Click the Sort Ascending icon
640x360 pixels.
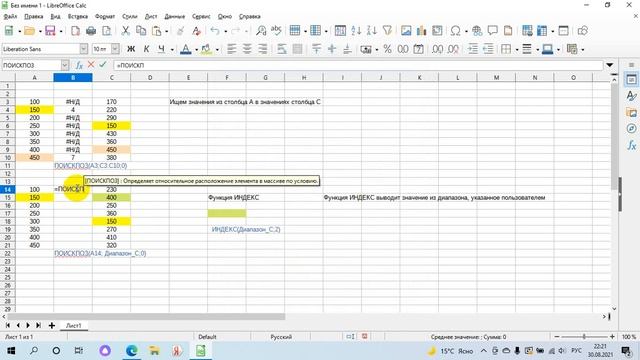coord(356,31)
